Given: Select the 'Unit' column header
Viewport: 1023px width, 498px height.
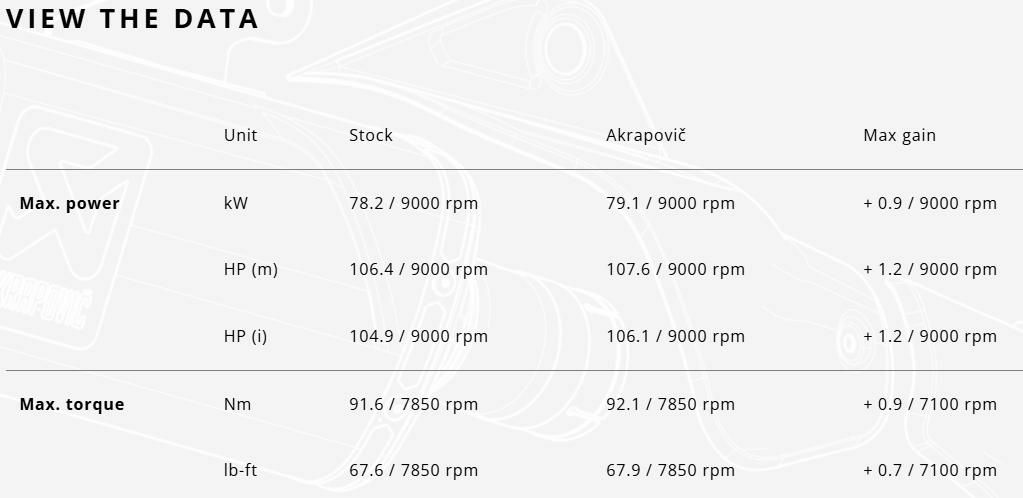Looking at the screenshot, I should coord(240,135).
